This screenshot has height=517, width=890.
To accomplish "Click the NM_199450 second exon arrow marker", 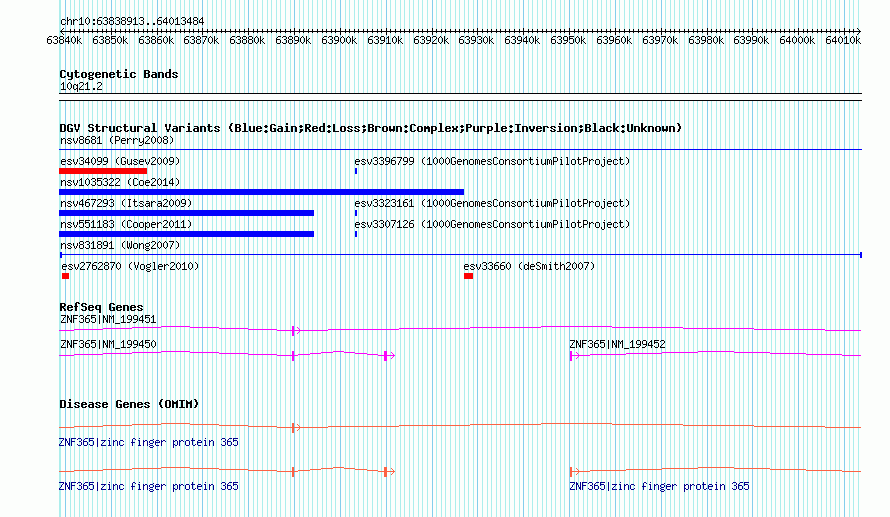I will coord(389,356).
